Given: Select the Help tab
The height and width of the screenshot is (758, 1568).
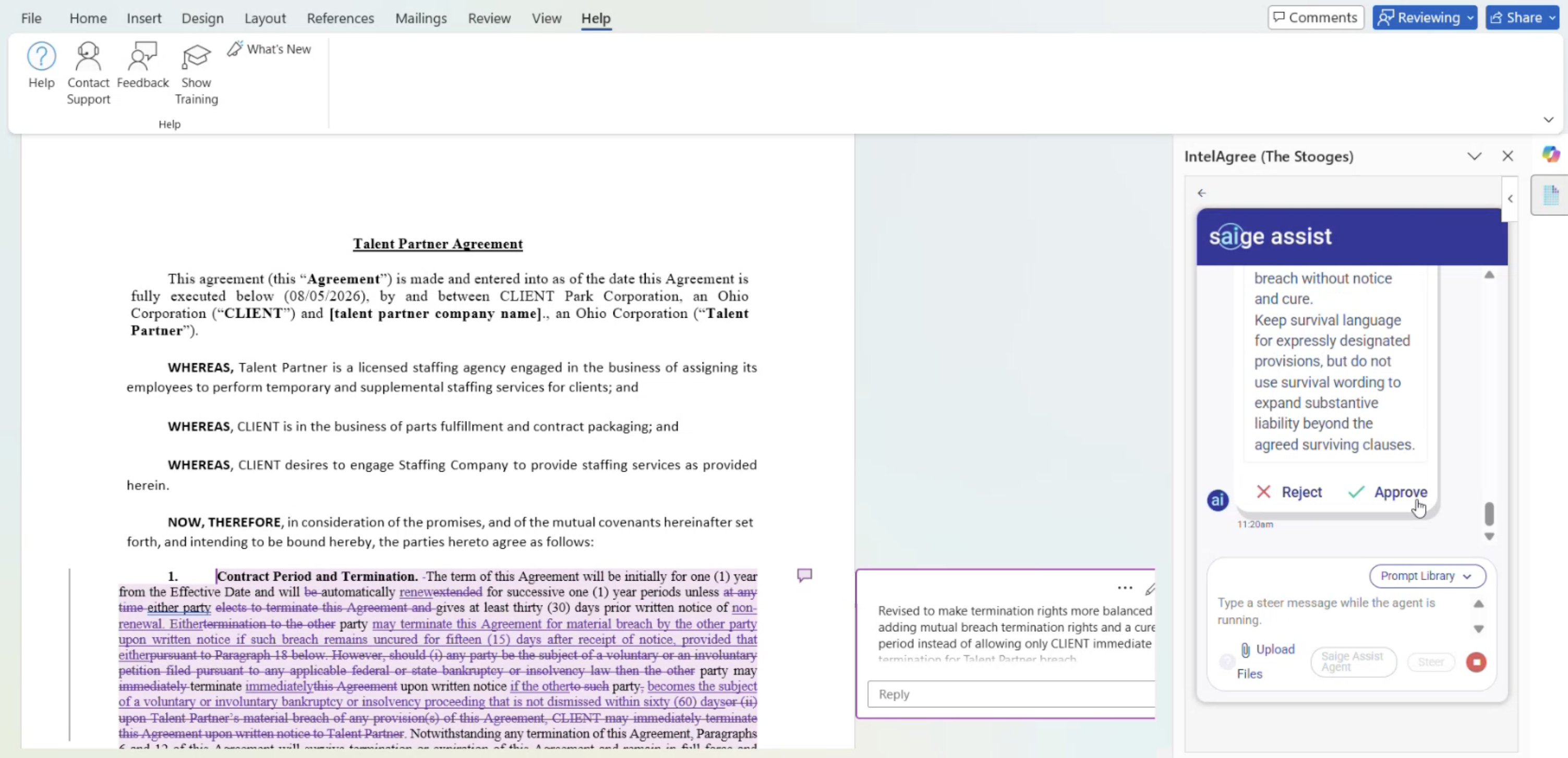Looking at the screenshot, I should click(x=595, y=18).
